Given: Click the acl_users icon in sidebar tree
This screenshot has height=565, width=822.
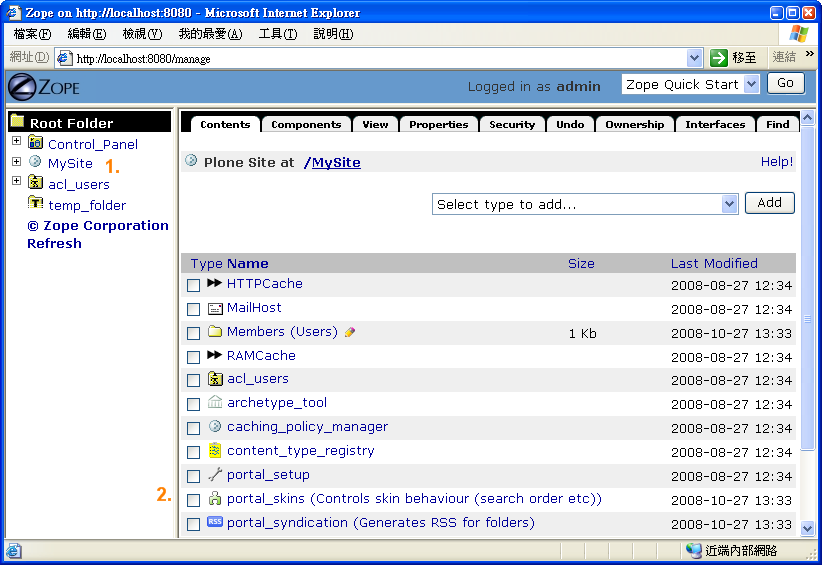Looking at the screenshot, I should [35, 182].
